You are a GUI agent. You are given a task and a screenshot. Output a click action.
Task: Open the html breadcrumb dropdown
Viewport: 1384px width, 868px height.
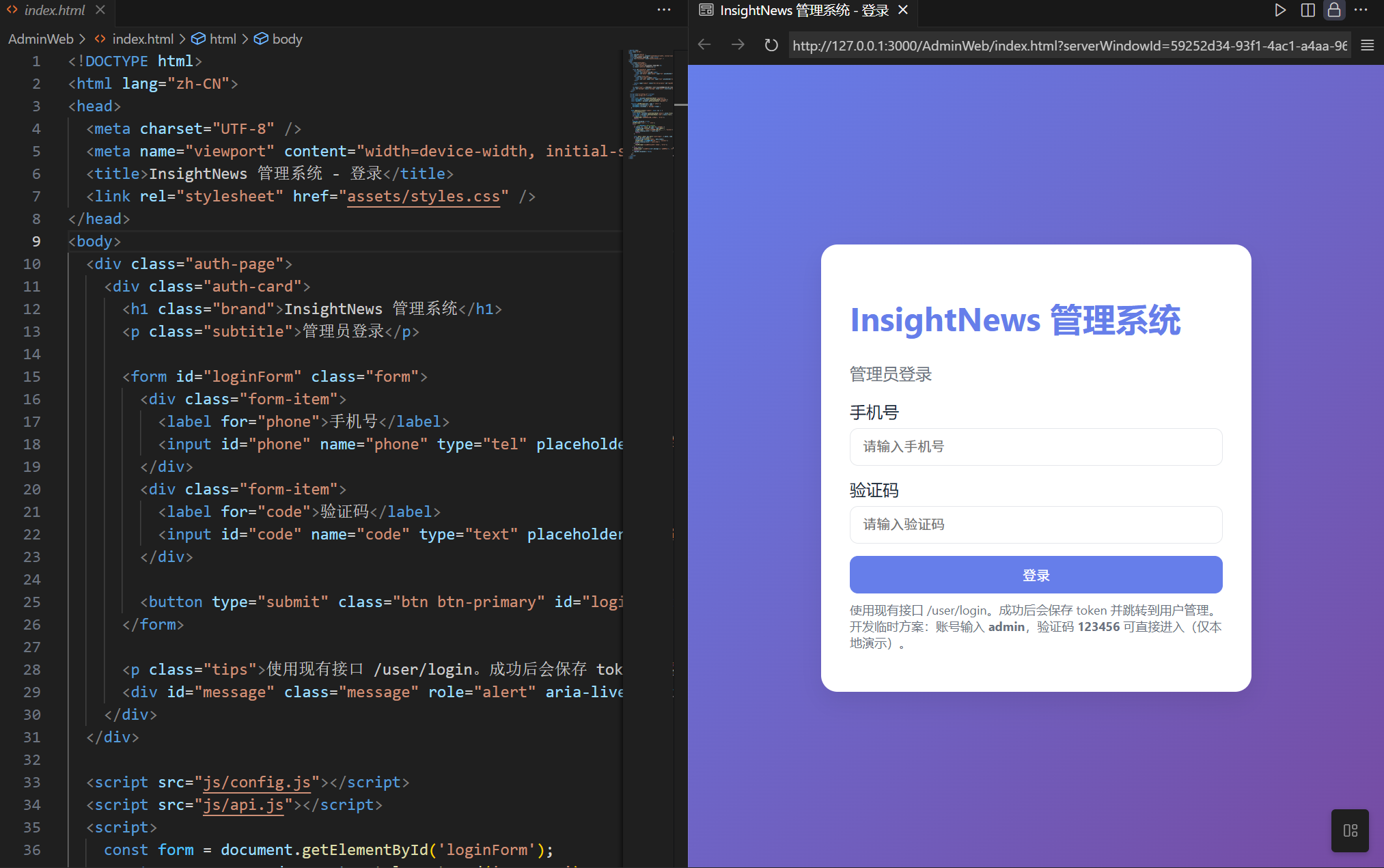[x=223, y=39]
